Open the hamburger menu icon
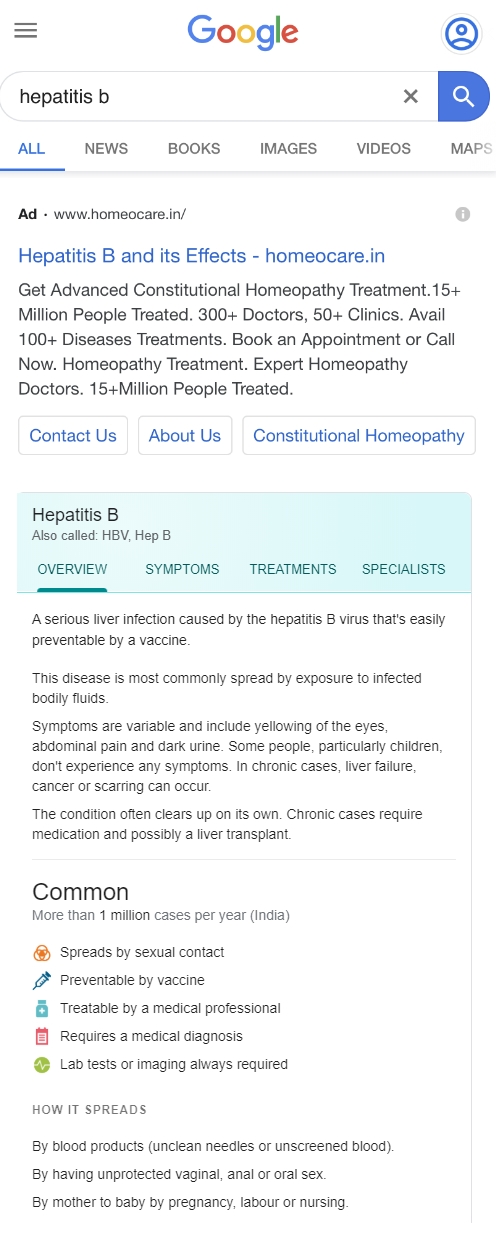 (25, 30)
